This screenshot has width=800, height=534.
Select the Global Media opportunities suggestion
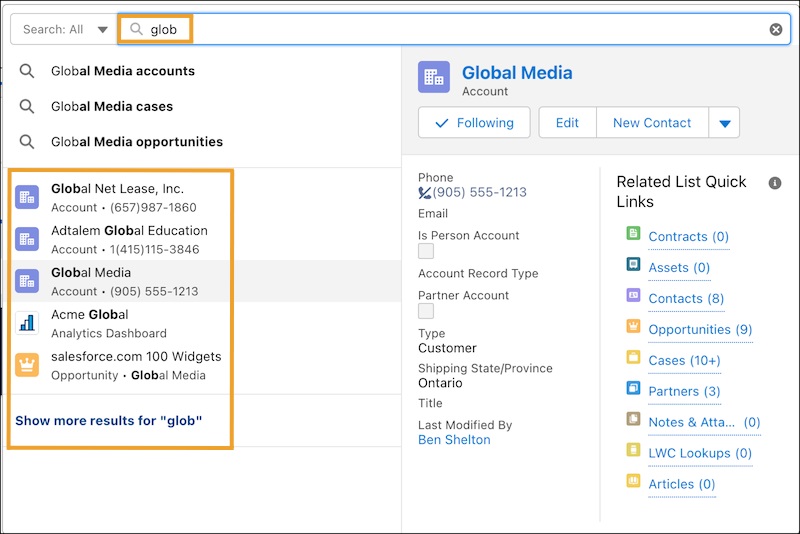point(137,142)
